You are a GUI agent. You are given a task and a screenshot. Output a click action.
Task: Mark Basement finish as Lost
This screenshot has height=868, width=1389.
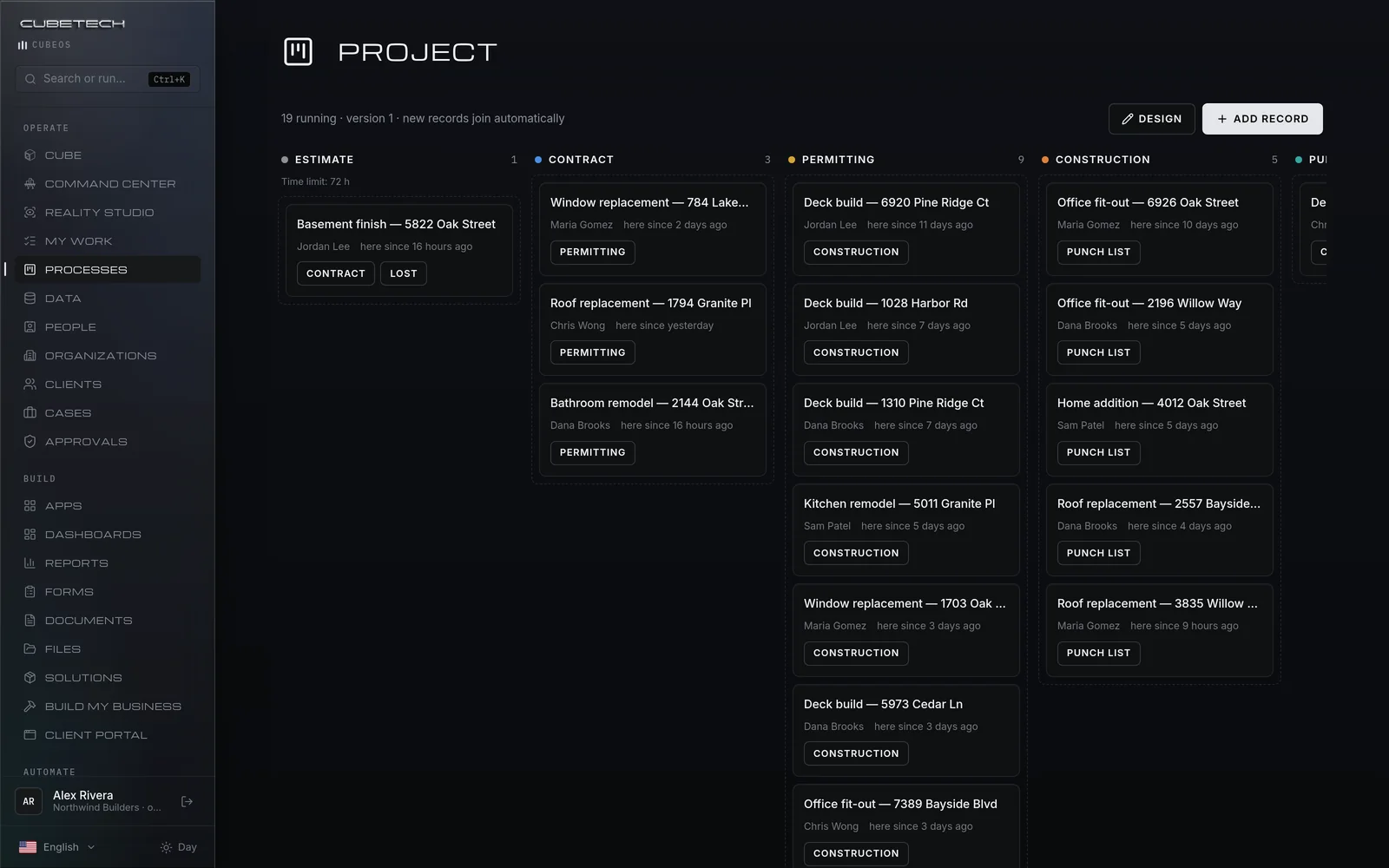(x=404, y=273)
